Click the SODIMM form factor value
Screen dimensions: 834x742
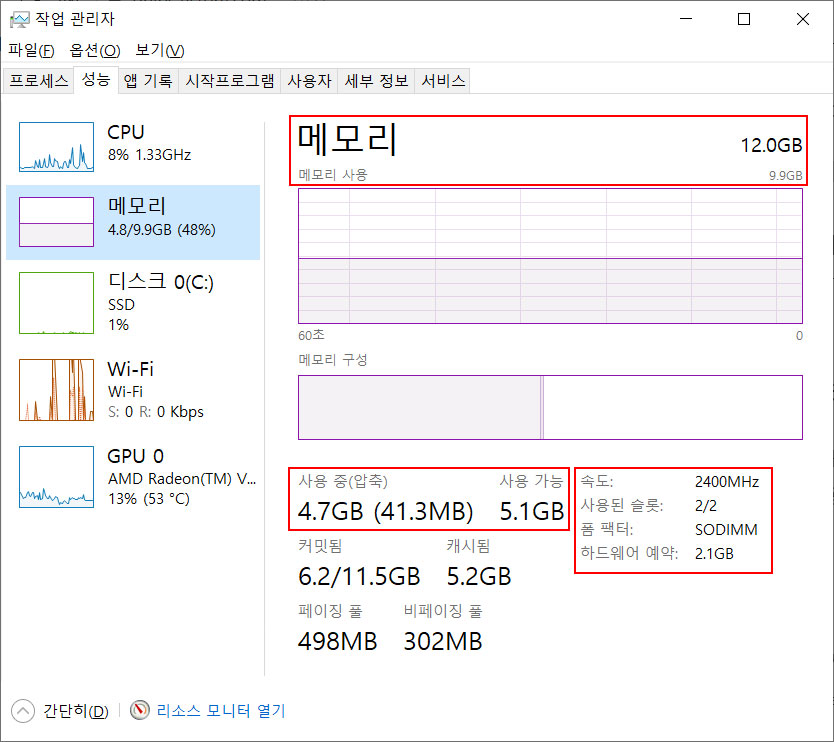[x=726, y=530]
